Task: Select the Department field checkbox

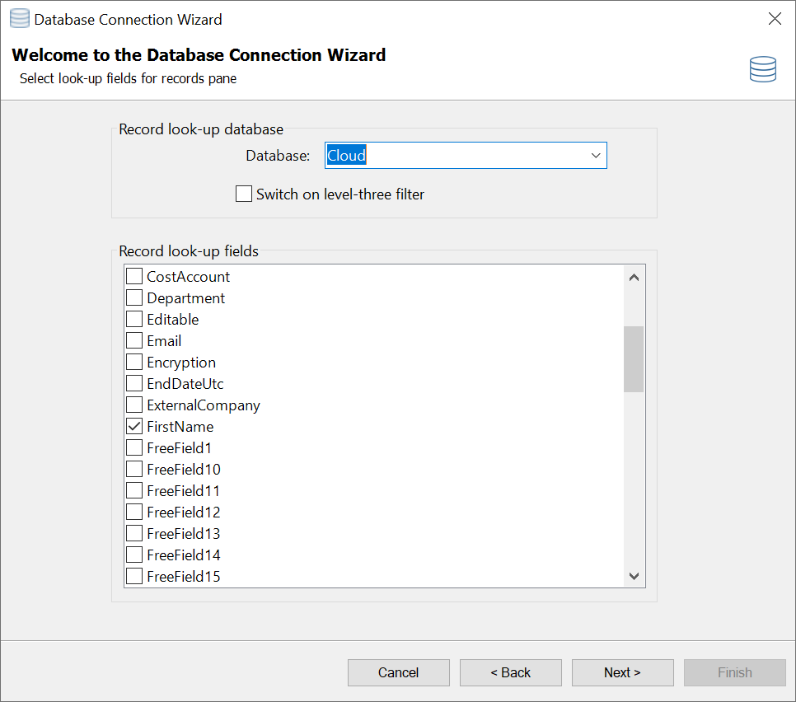Action: 134,298
